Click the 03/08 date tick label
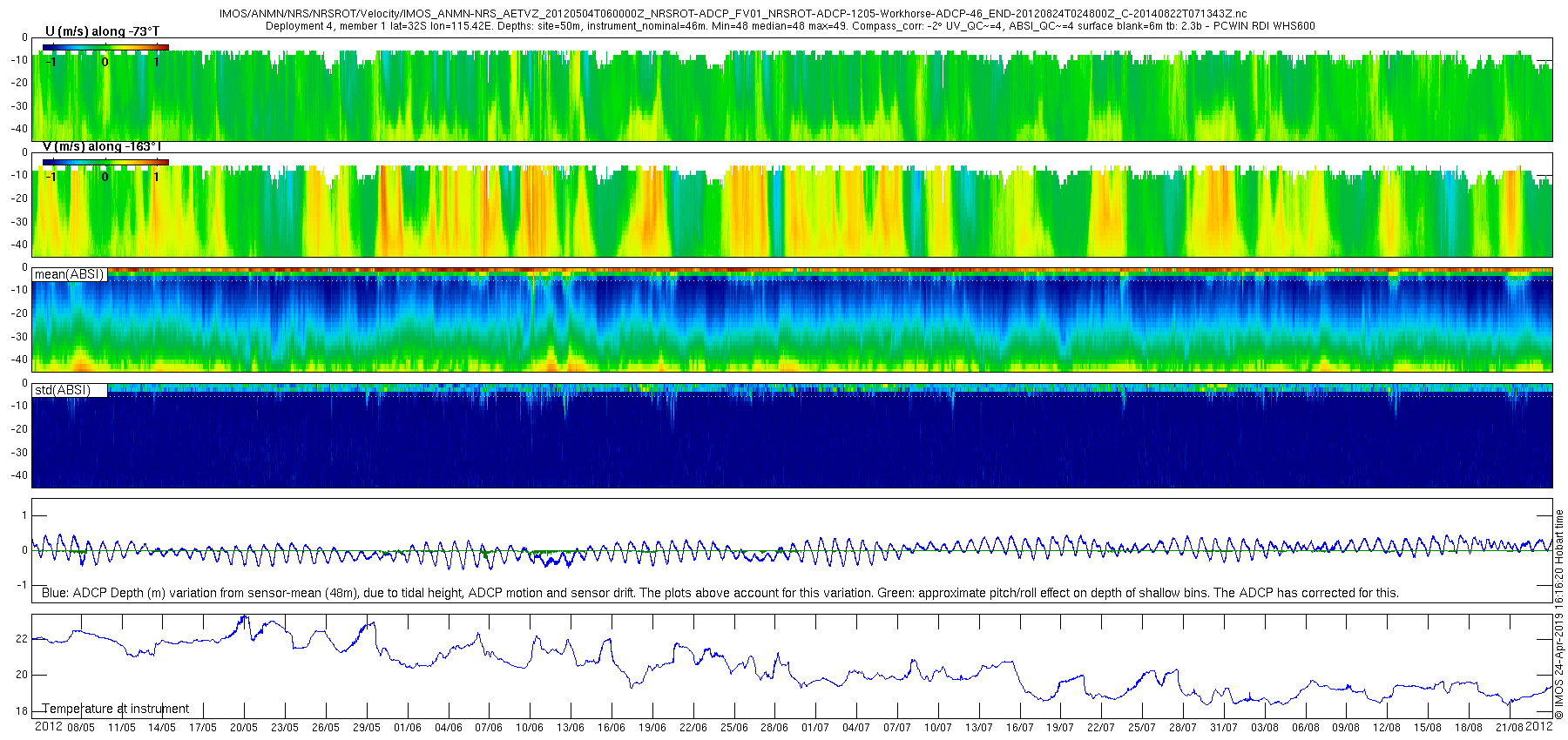1568x740 pixels. [x=1265, y=728]
